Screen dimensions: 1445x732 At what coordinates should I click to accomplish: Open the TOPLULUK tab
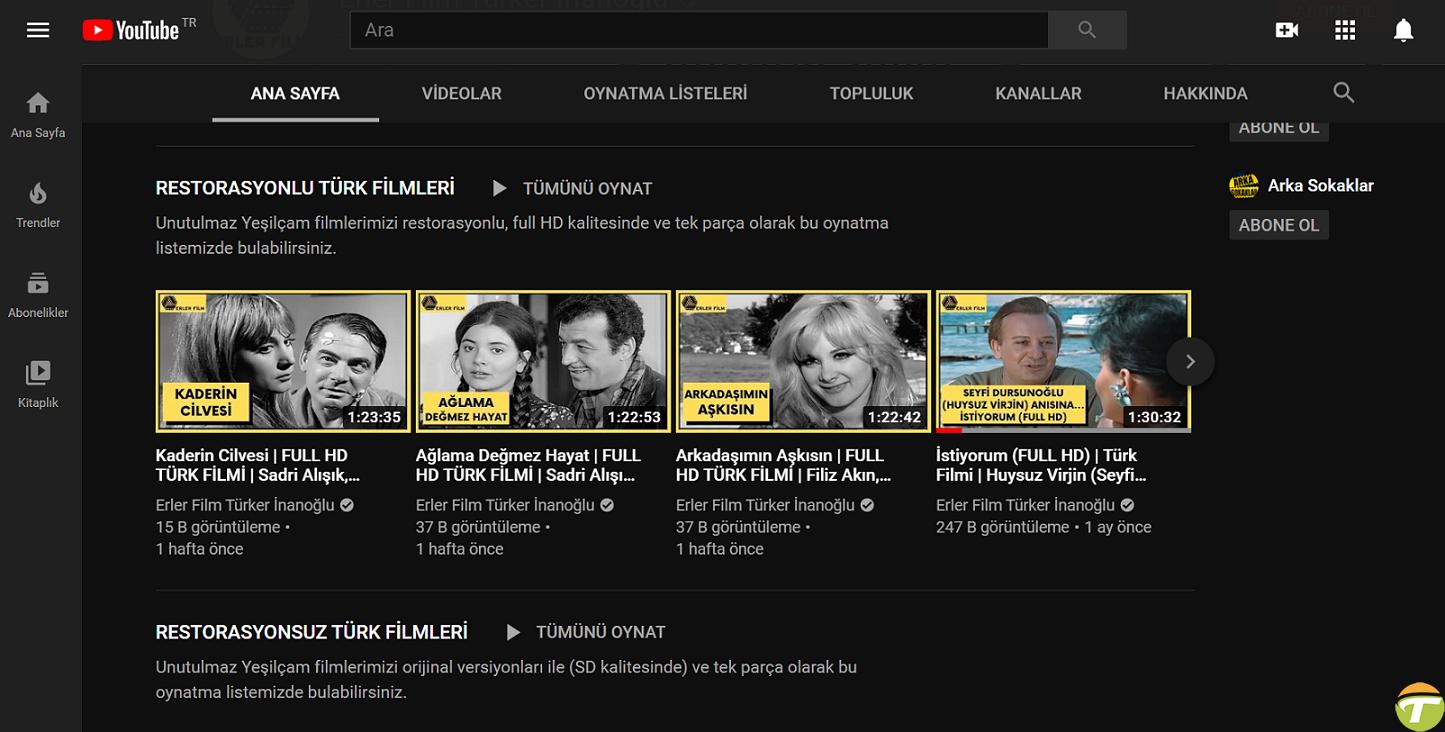point(871,93)
